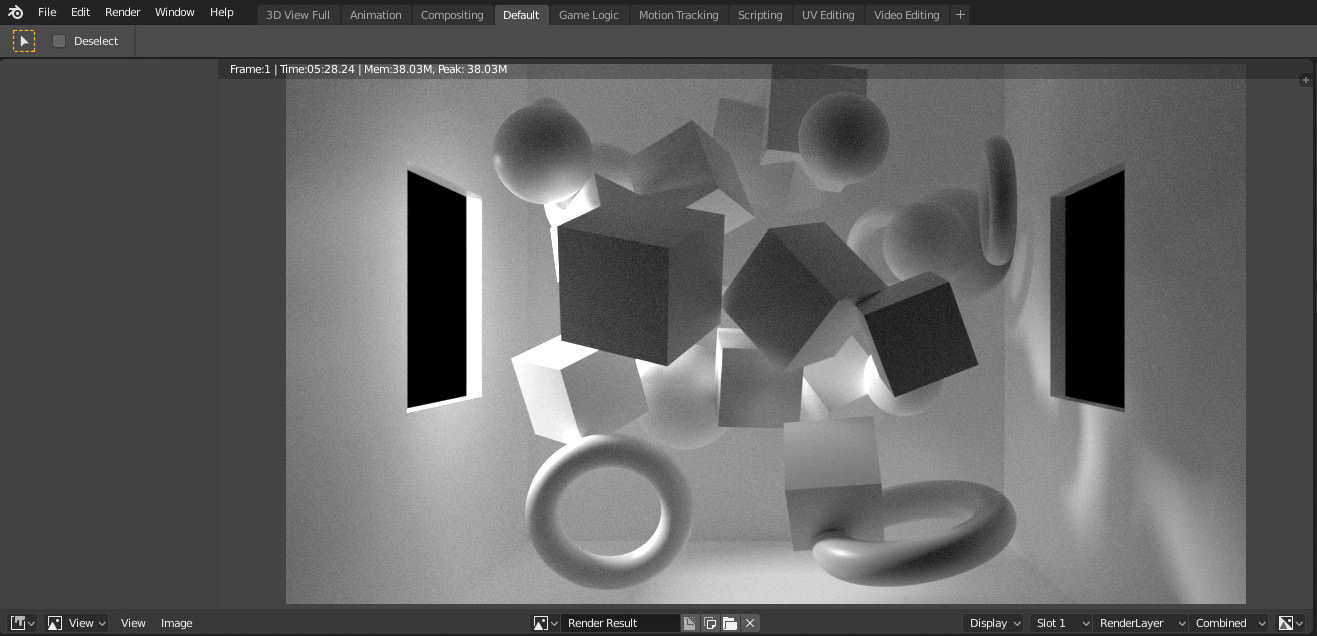
Task: Click the image browse icon next to Render Result
Action: (541, 622)
